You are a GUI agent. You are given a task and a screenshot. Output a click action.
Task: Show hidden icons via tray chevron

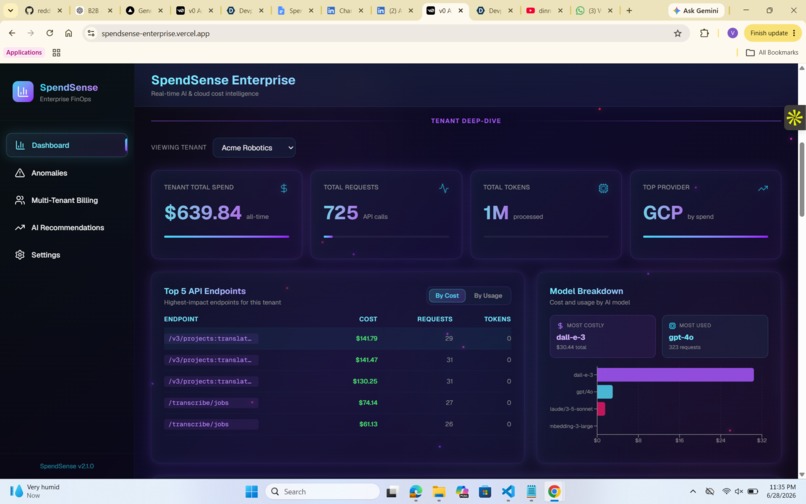[x=692, y=492]
